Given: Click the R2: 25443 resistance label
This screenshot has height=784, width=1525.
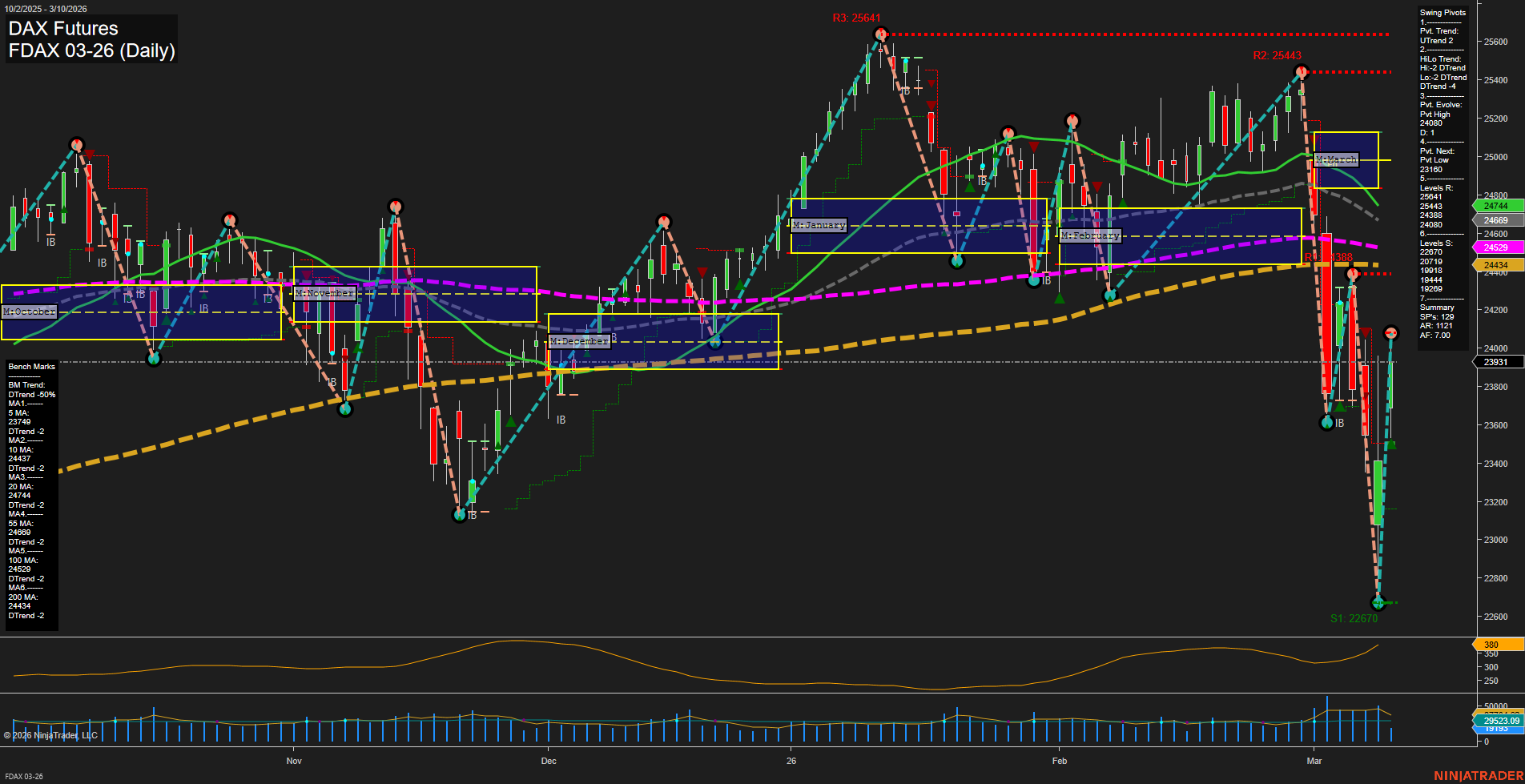Looking at the screenshot, I should pyautogui.click(x=1277, y=55).
